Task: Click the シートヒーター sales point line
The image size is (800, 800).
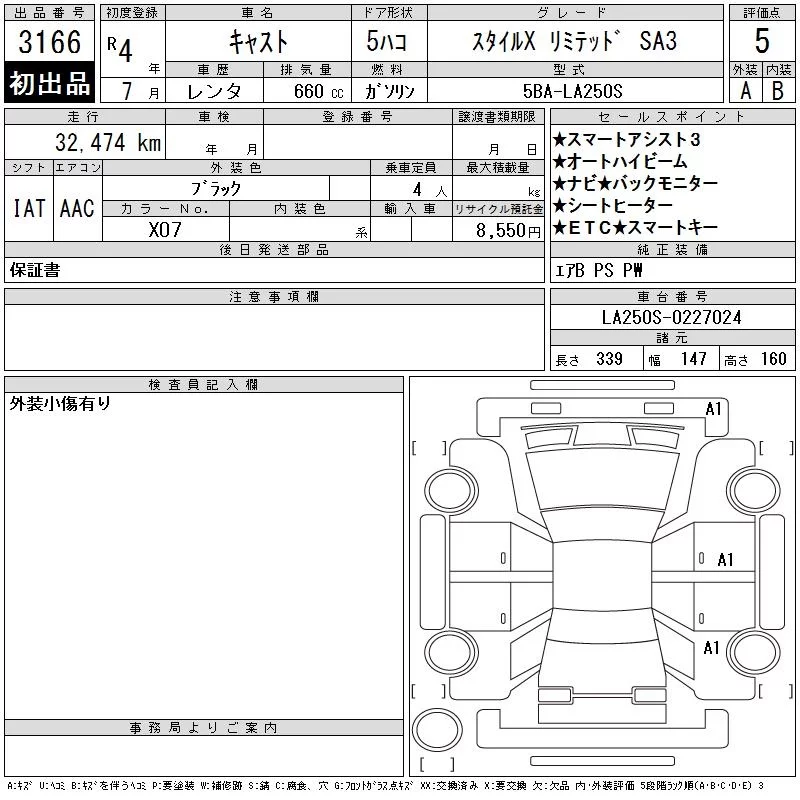Action: (613, 205)
